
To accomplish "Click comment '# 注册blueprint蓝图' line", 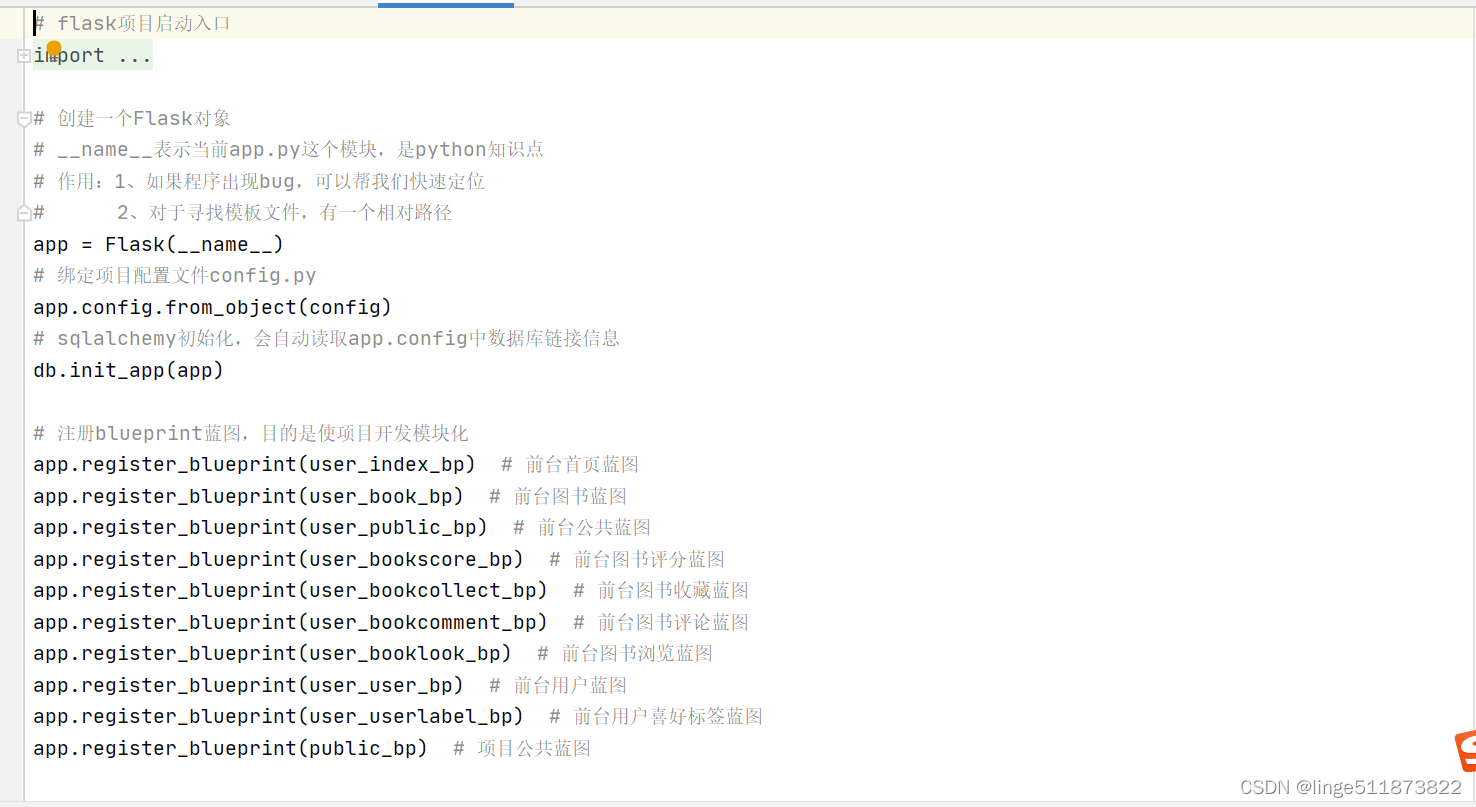I will pyautogui.click(x=251, y=434).
